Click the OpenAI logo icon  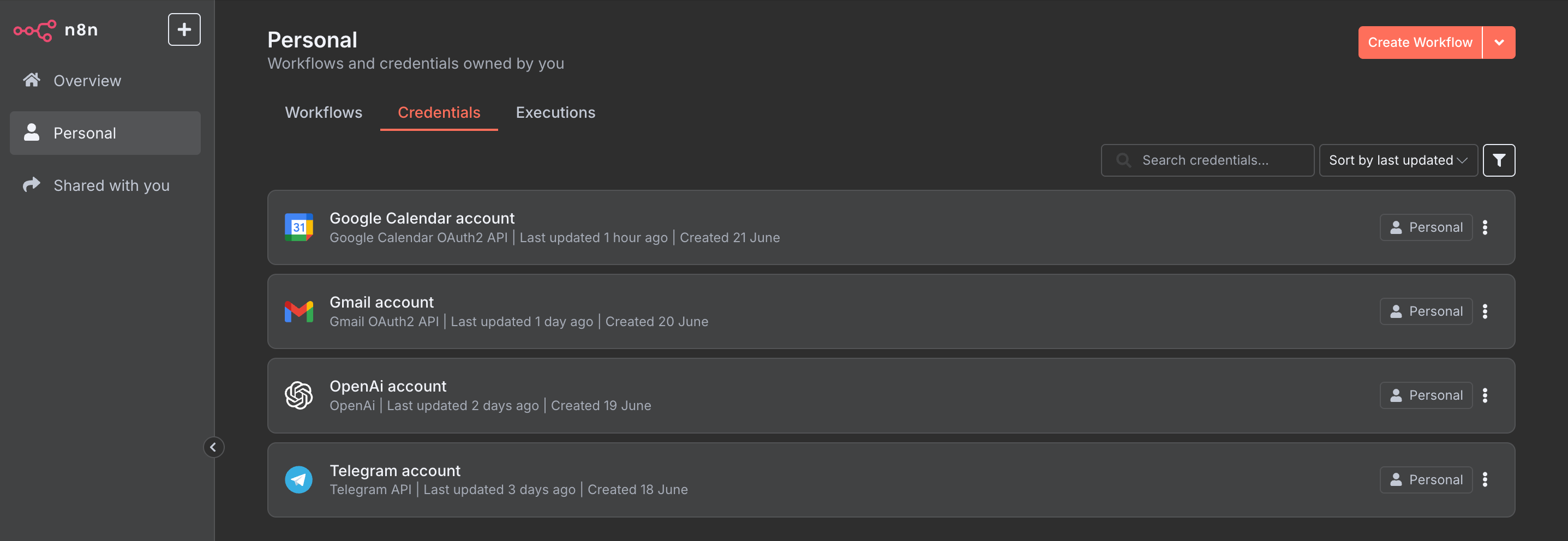298,395
